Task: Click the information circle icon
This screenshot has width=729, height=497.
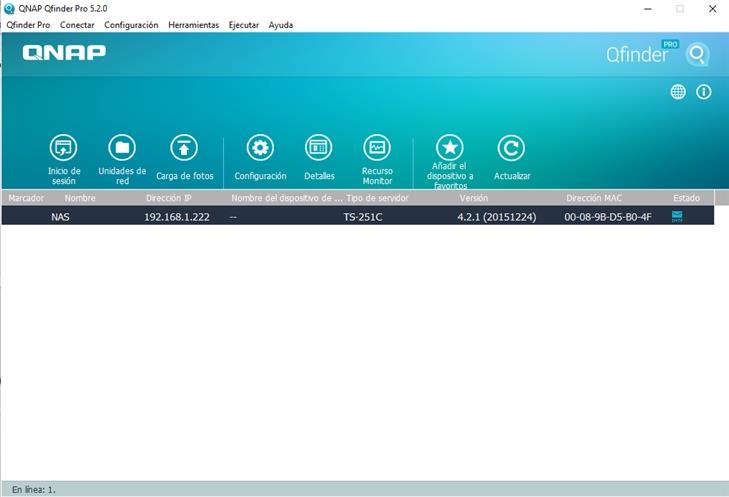Action: (x=703, y=92)
